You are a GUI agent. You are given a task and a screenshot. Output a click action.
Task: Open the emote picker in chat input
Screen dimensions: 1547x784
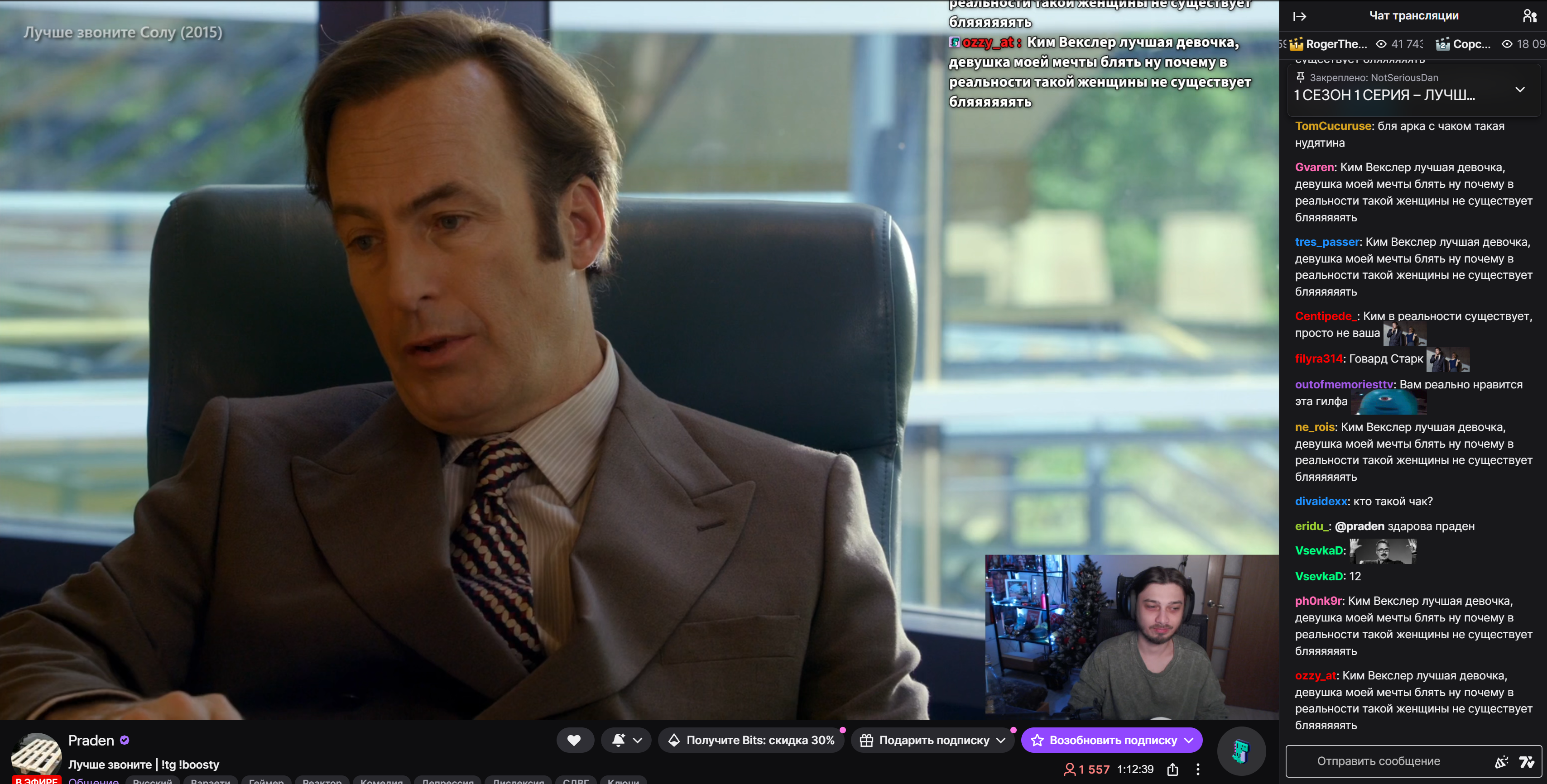click(1501, 762)
